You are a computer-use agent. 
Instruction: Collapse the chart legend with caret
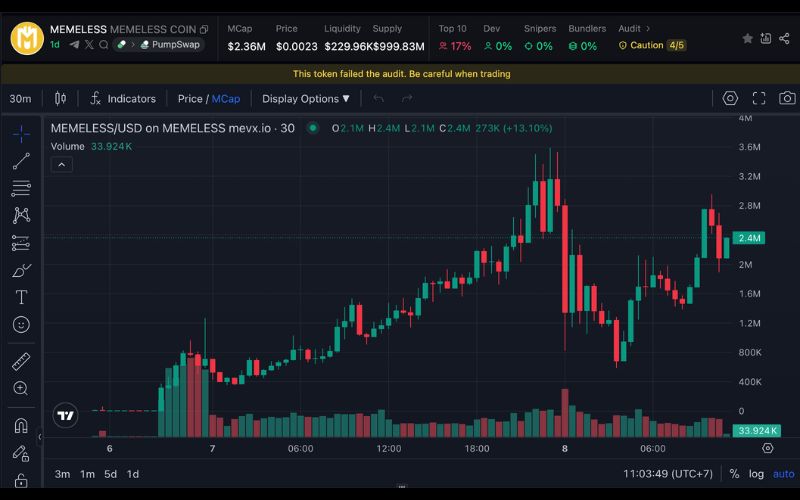pos(62,165)
